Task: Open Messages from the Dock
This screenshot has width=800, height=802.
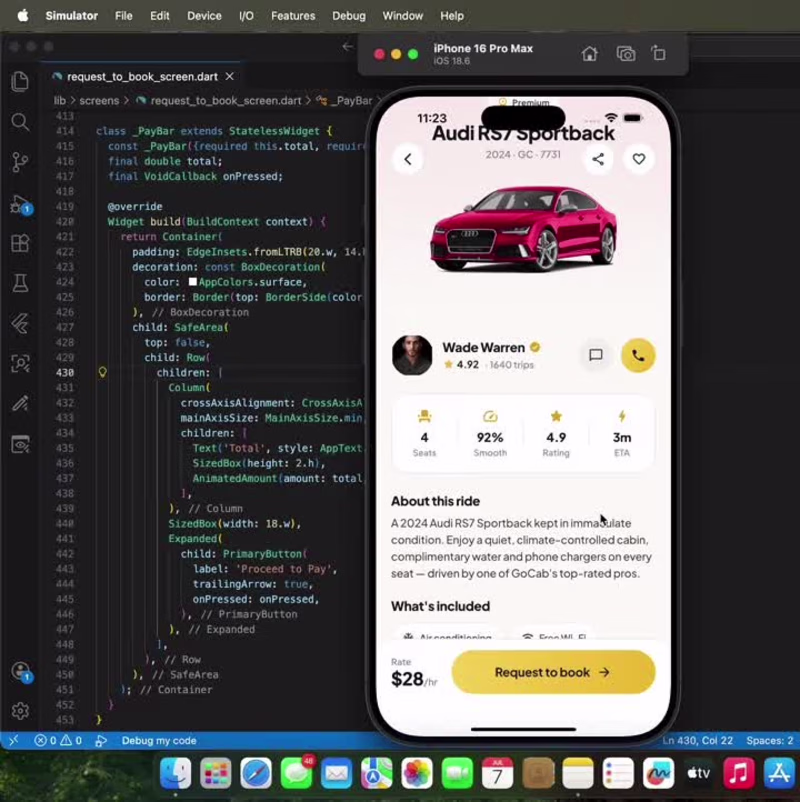Action: (x=296, y=773)
